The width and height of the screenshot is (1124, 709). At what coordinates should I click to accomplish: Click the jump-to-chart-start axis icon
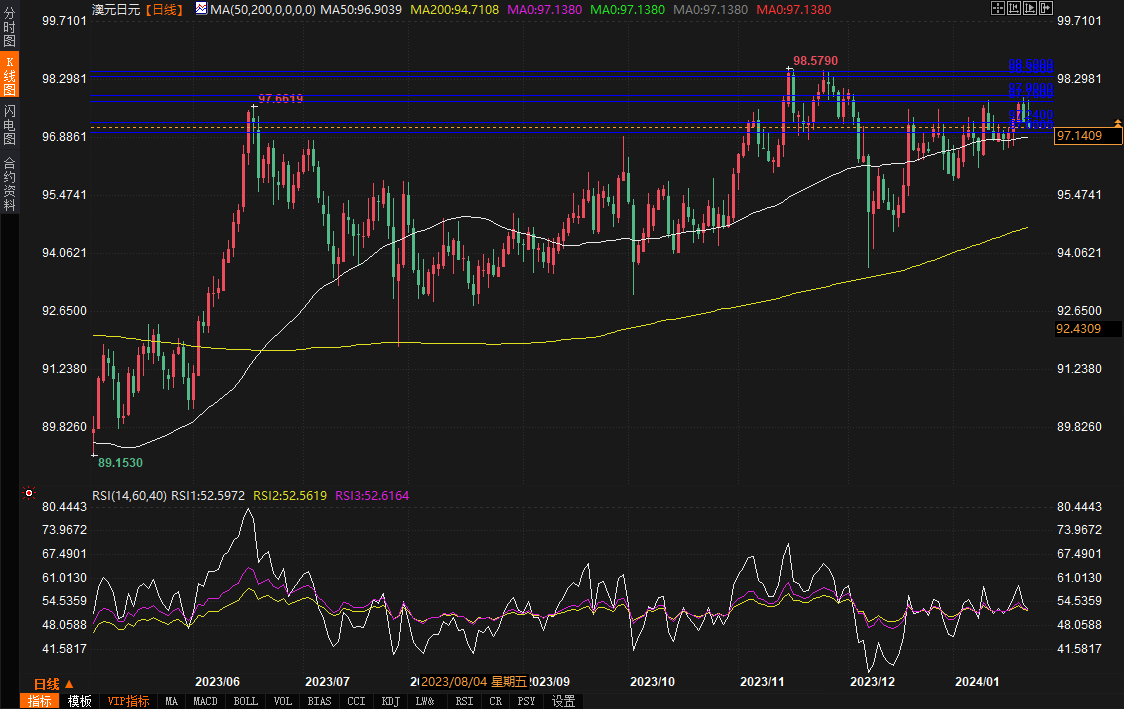point(1014,8)
